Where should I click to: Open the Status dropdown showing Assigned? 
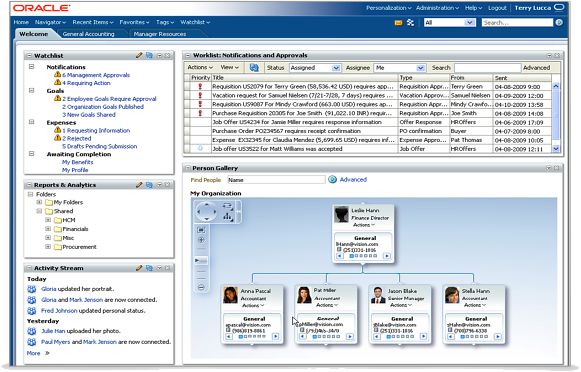point(315,68)
